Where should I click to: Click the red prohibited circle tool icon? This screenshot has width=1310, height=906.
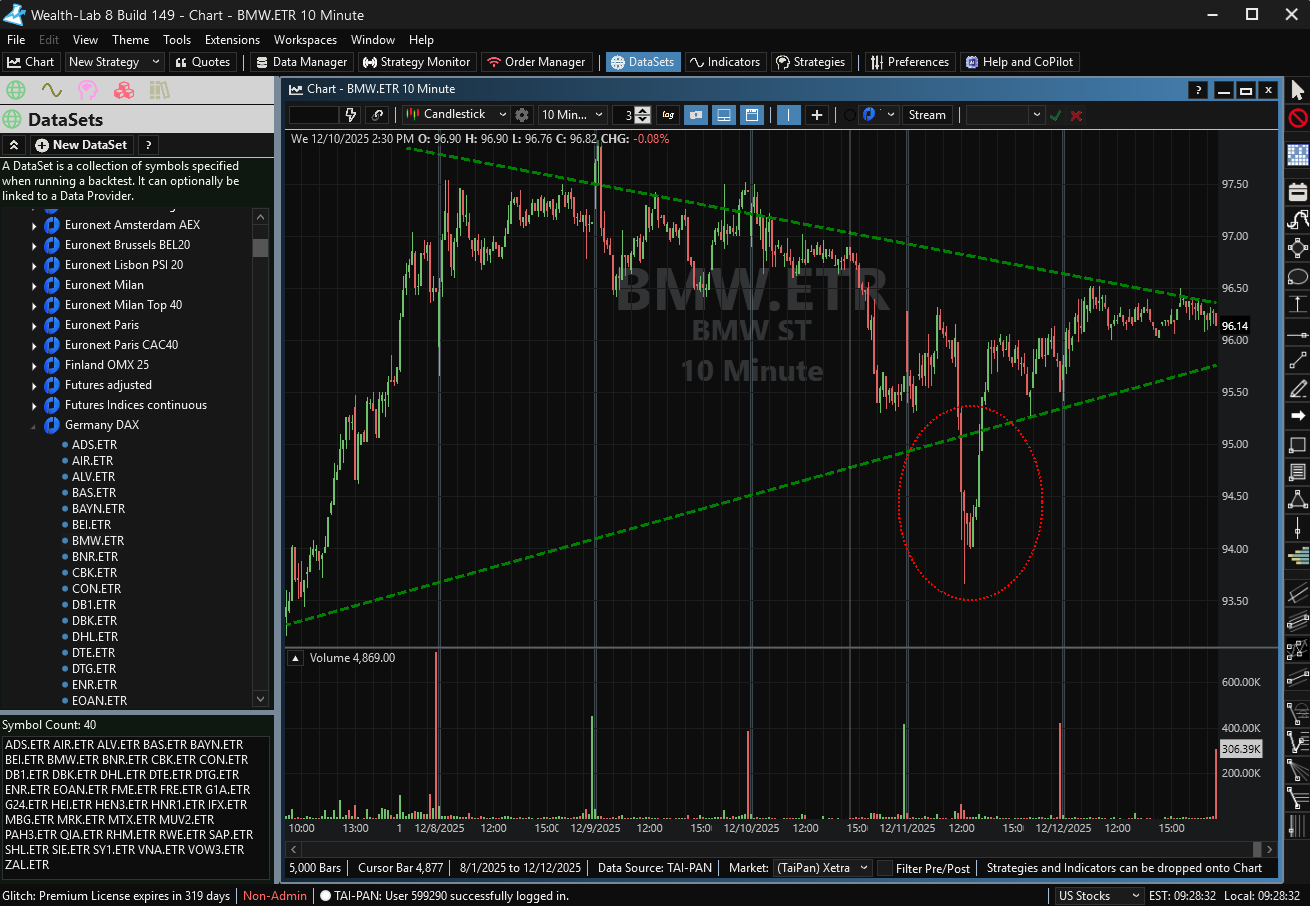pos(1297,119)
